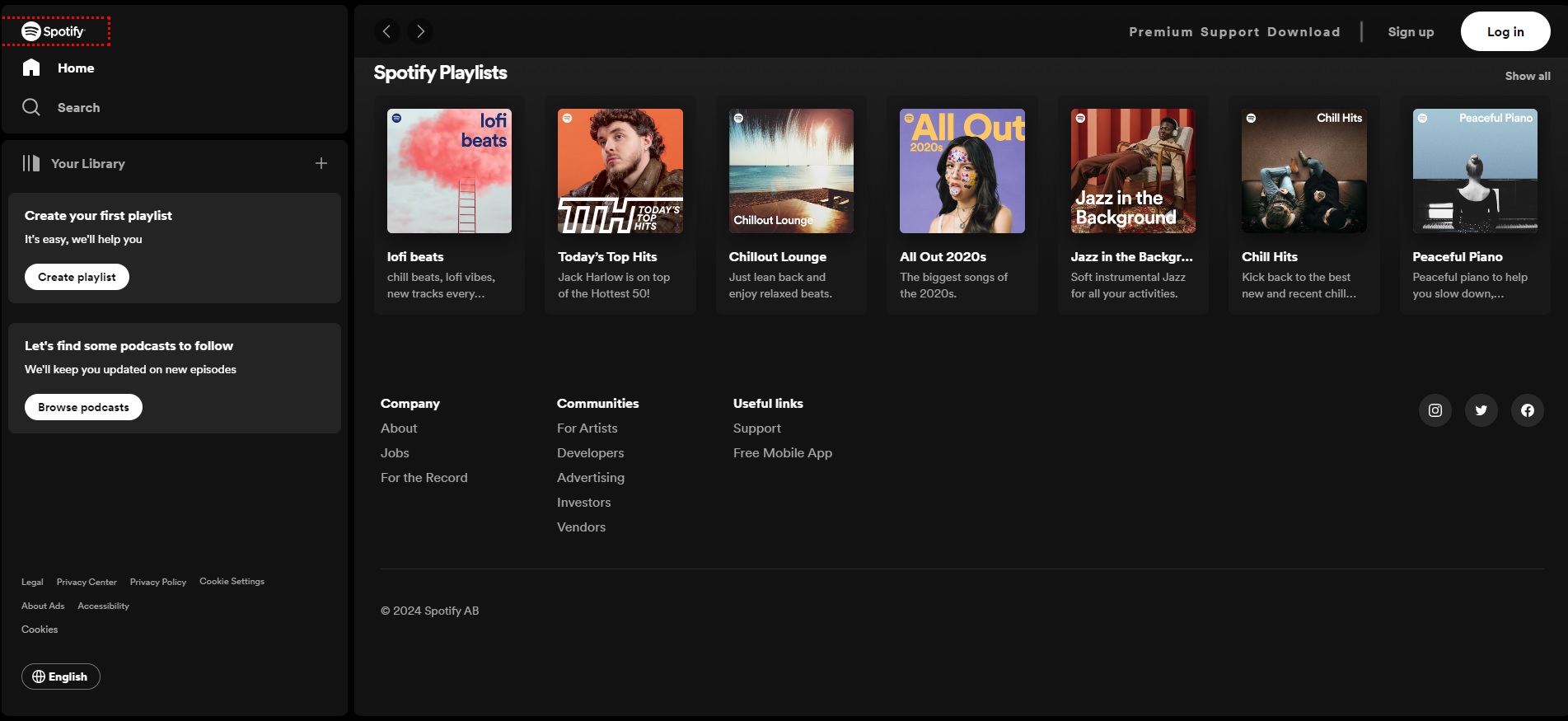Click the Today's Top Hits title
Viewport: 1568px width, 721px height.
click(x=607, y=257)
